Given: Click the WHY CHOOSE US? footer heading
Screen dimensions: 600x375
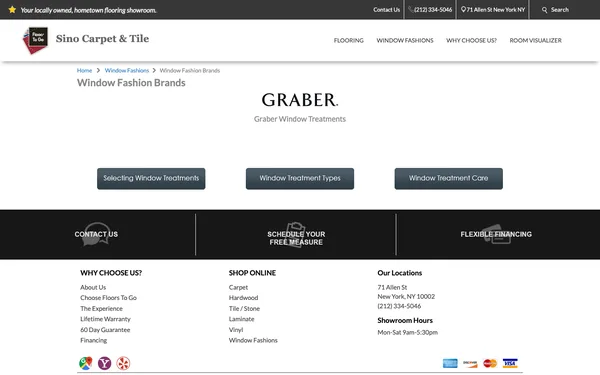Looking at the screenshot, I should (111, 273).
